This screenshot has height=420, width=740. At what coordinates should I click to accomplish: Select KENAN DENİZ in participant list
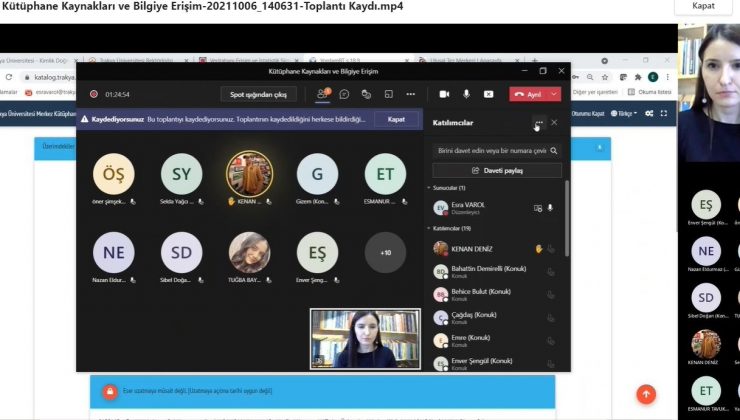[472, 248]
